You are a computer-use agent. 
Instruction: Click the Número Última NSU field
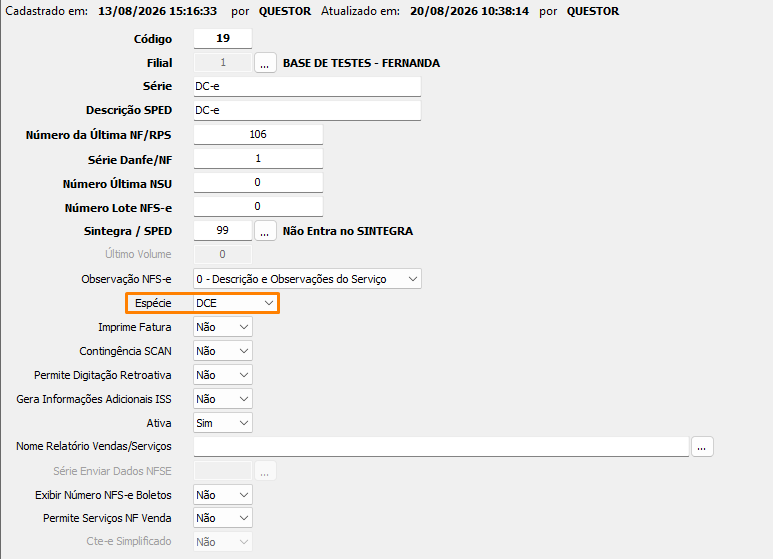(x=258, y=182)
